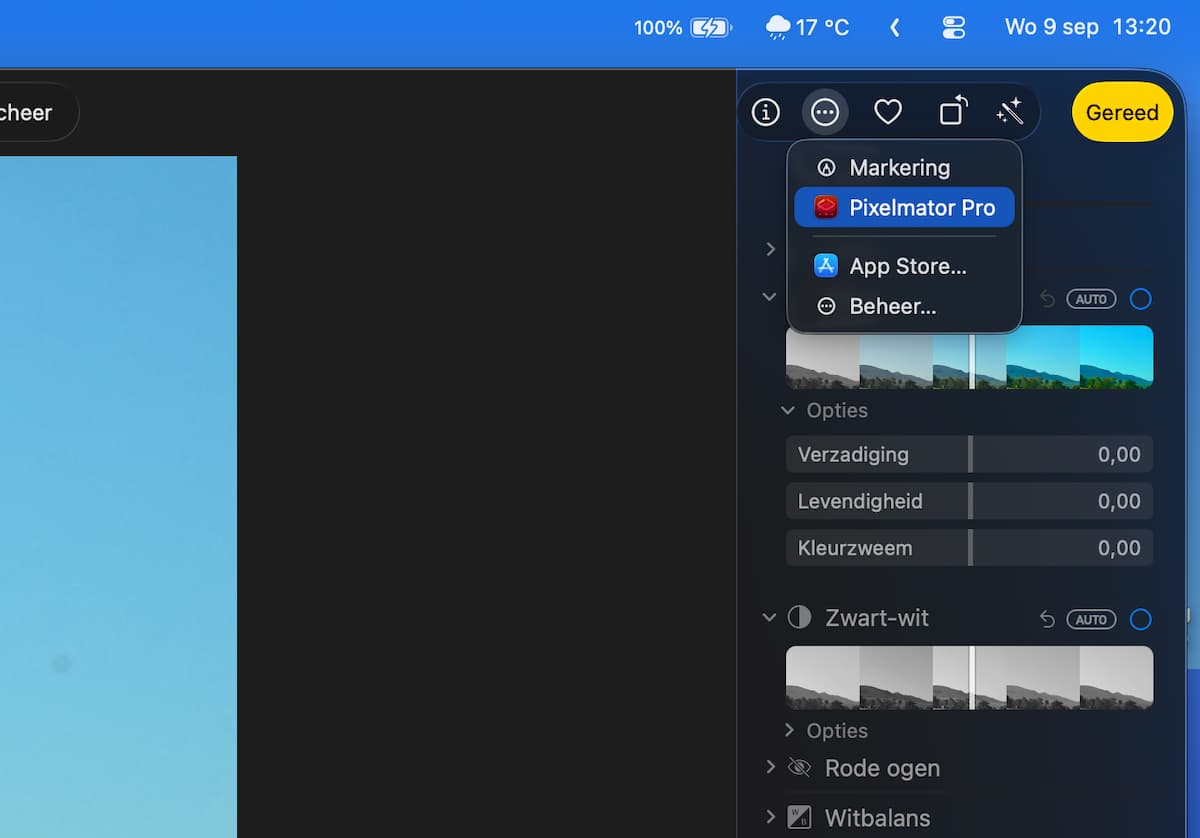Toggle the blue circle for the color adjustment

click(x=1140, y=299)
